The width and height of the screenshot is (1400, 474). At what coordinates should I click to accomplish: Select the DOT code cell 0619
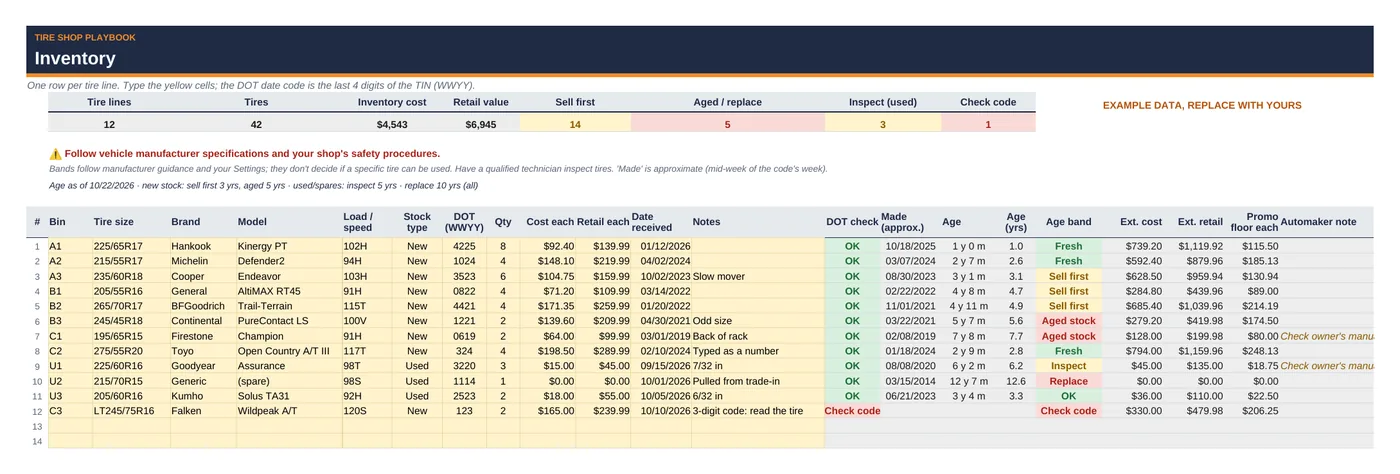tap(464, 336)
